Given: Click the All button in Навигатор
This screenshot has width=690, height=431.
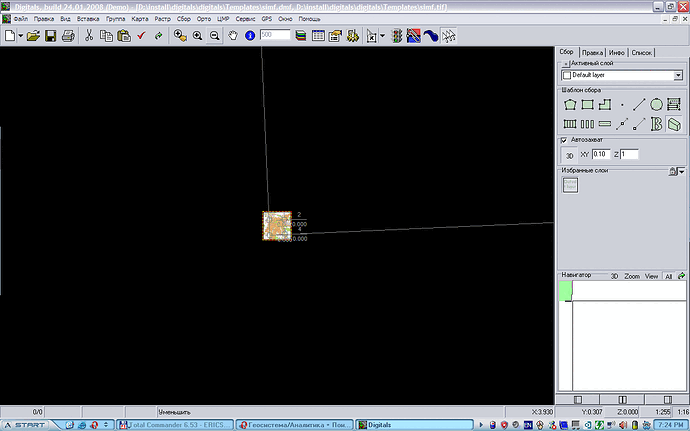Looking at the screenshot, I should [x=668, y=276].
